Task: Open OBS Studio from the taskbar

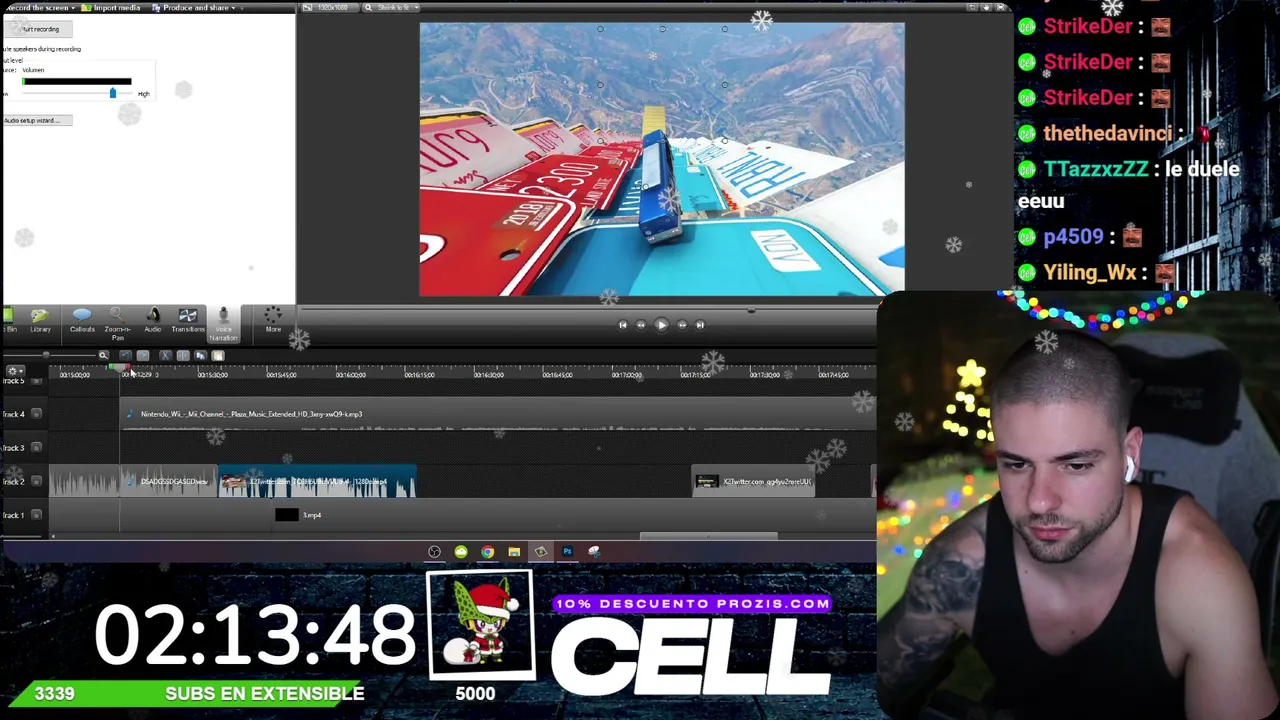Action: click(x=434, y=552)
